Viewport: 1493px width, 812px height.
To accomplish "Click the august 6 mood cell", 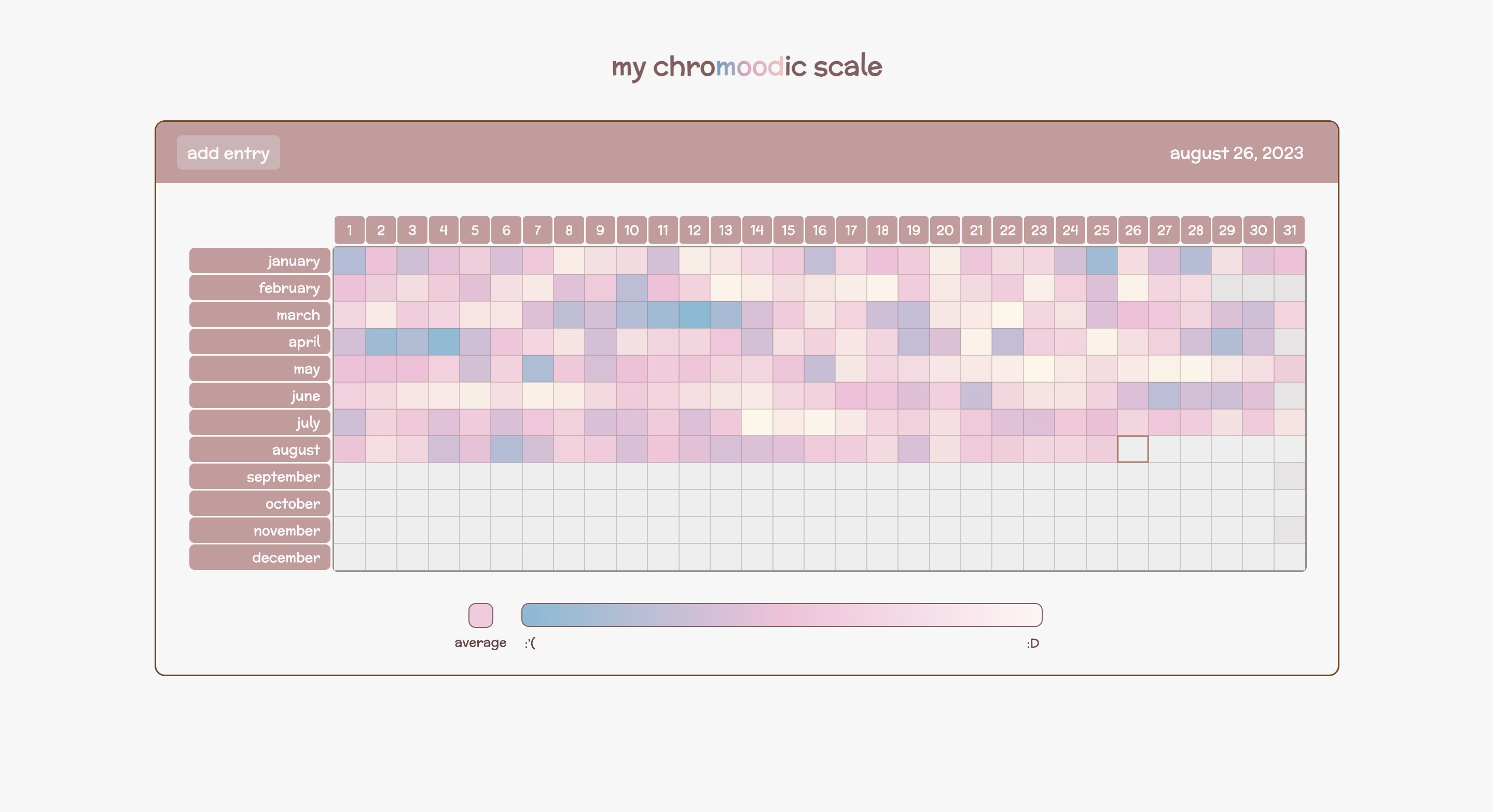I will coord(506,450).
